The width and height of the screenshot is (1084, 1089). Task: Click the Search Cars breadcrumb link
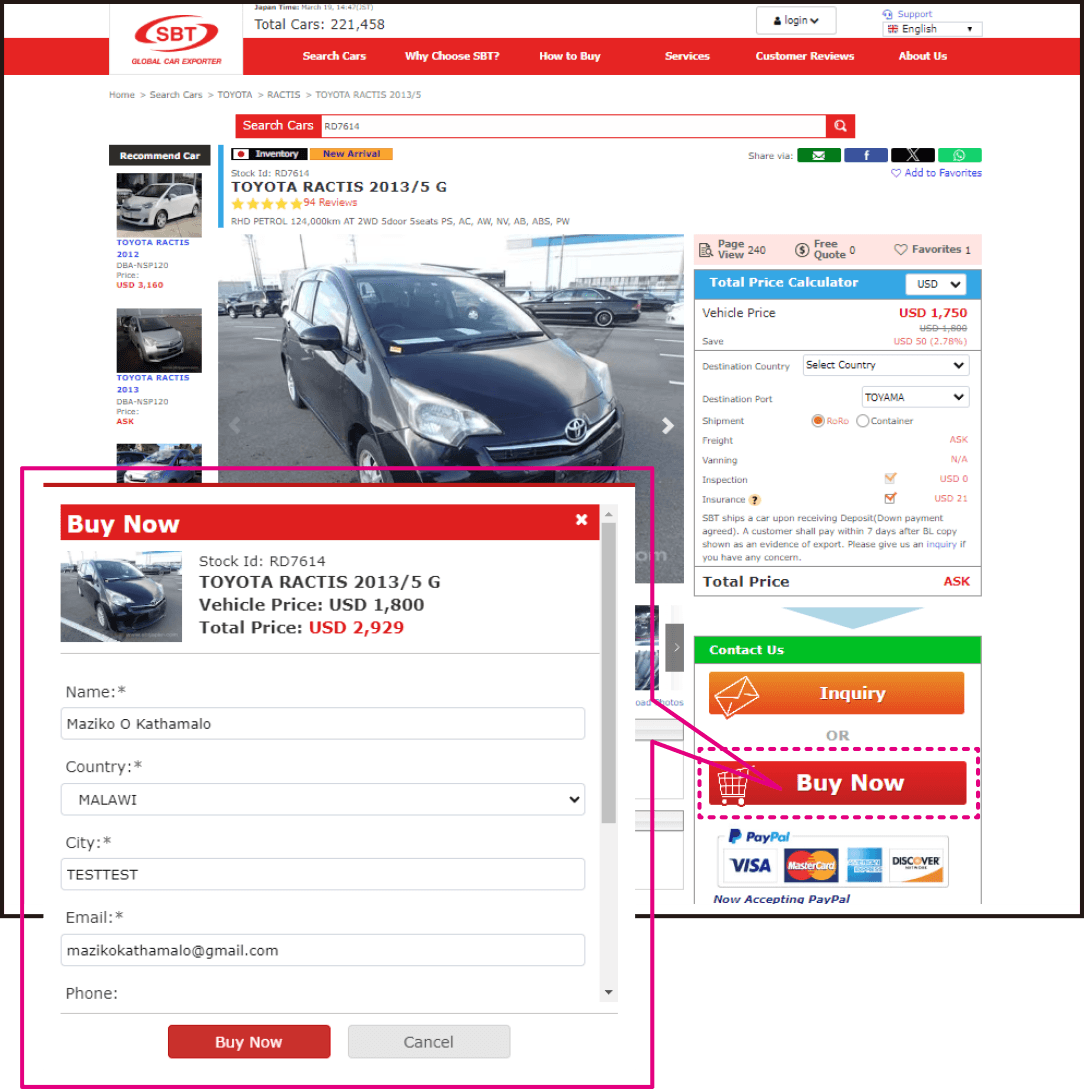(176, 95)
